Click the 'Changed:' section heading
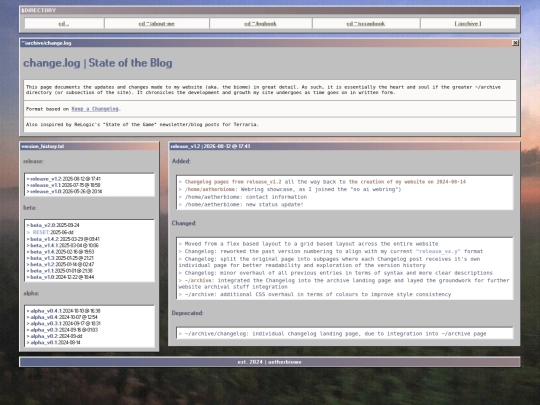Screen dimensions: 540x405 184,223
